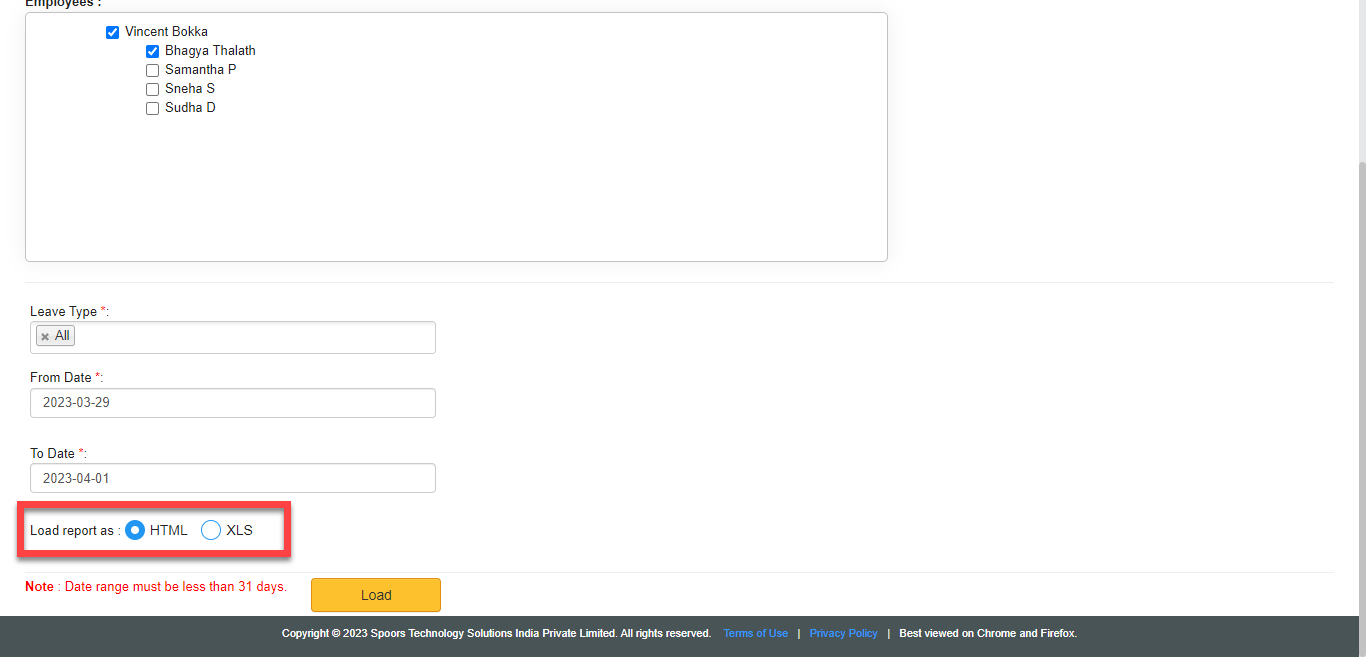Viewport: 1366px width, 657px height.
Task: Click the Sudha D name text
Action: (x=190, y=108)
